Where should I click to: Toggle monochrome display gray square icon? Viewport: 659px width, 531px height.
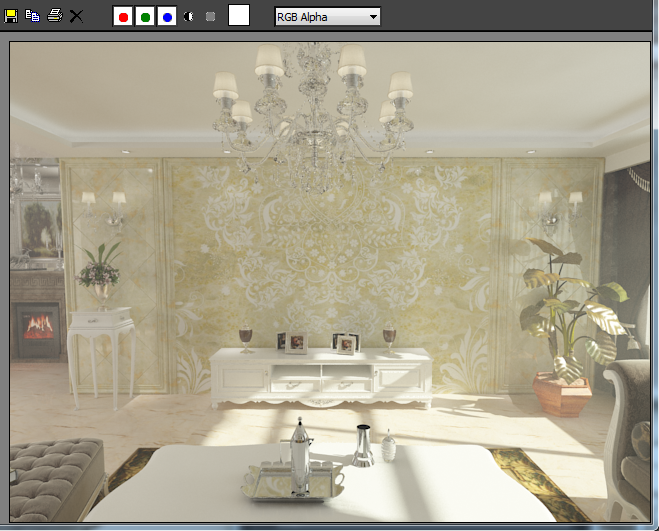click(211, 16)
